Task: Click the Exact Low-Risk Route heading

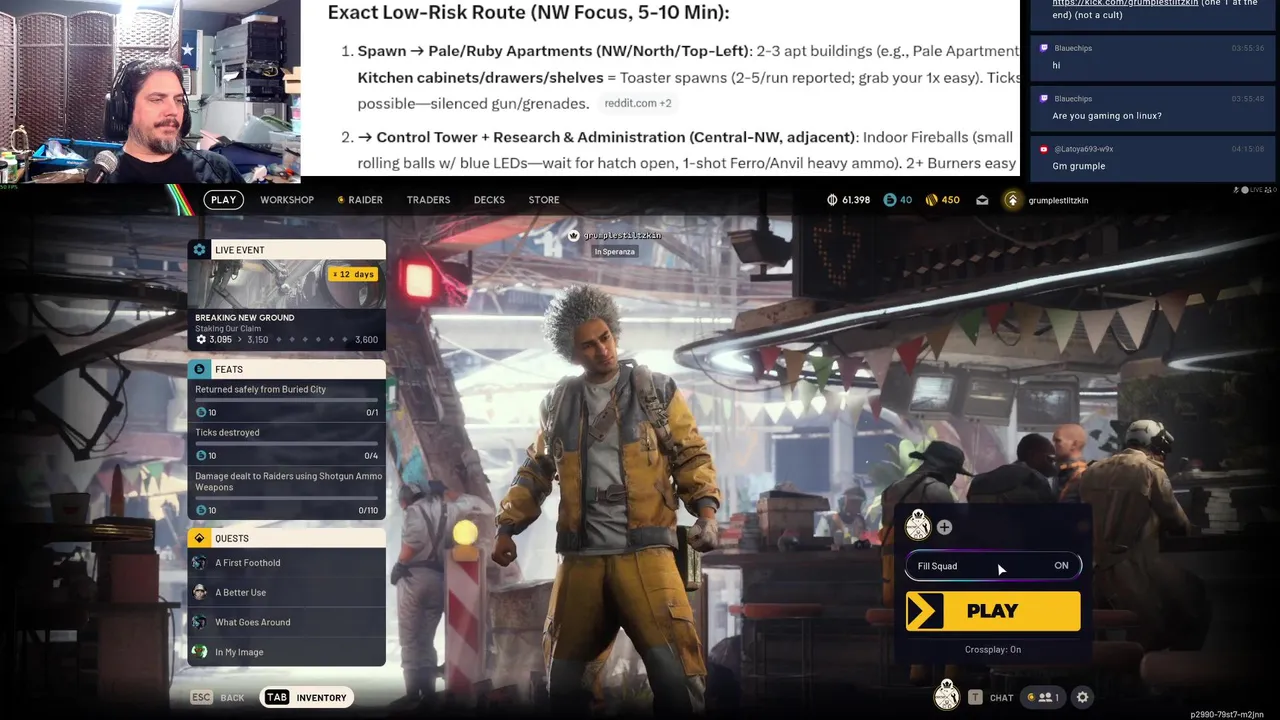Action: (x=529, y=13)
